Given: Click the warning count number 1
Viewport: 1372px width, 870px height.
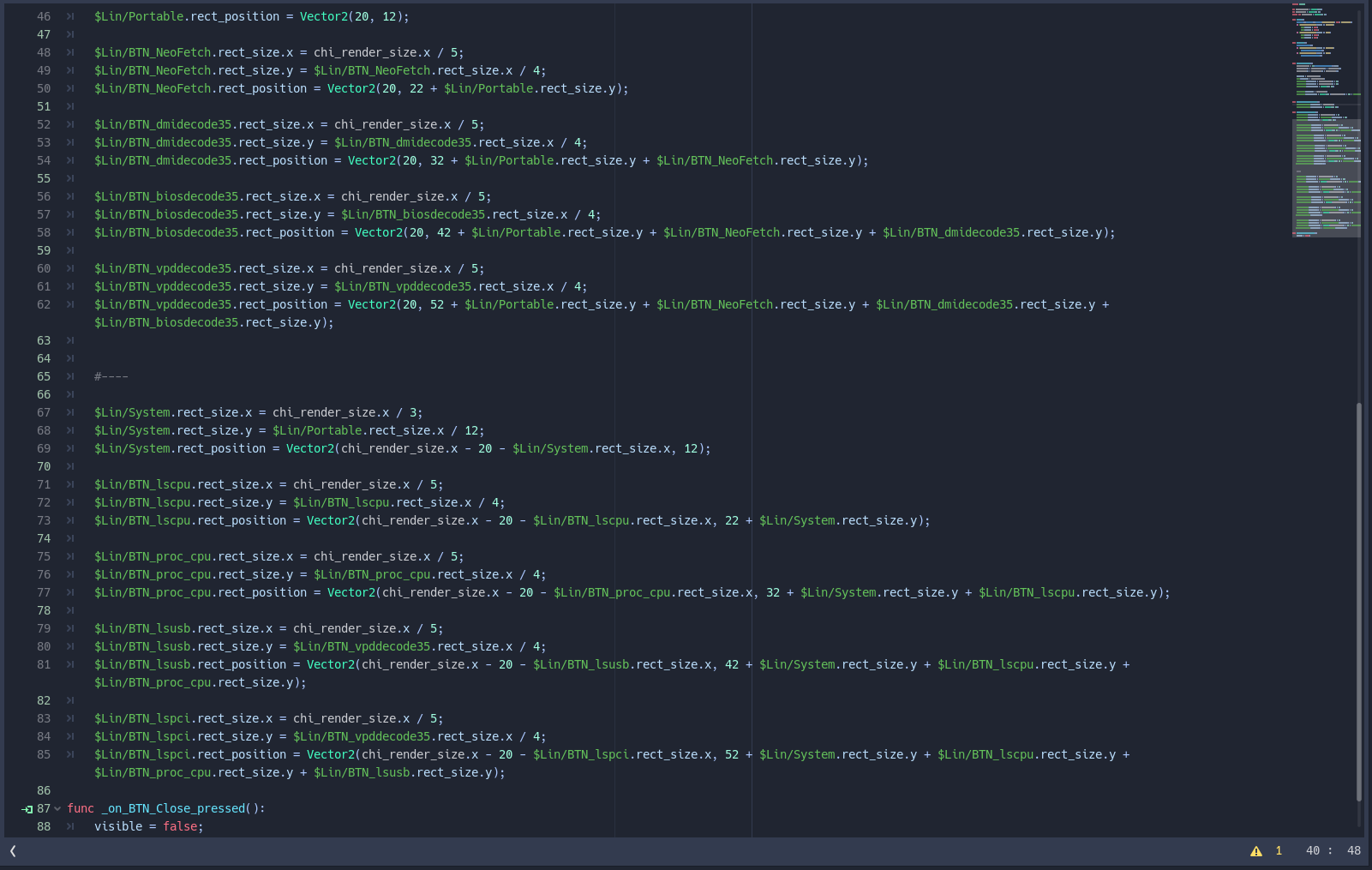Looking at the screenshot, I should 1279,851.
